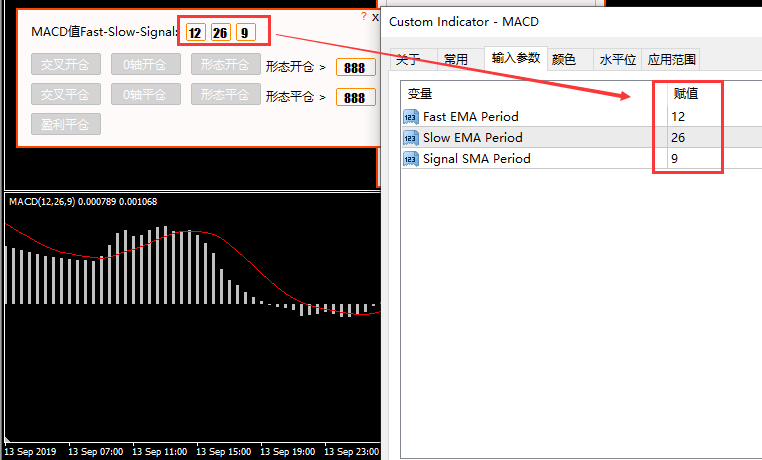Select the 应用范围 tab
This screenshot has width=762, height=460.
click(x=671, y=60)
